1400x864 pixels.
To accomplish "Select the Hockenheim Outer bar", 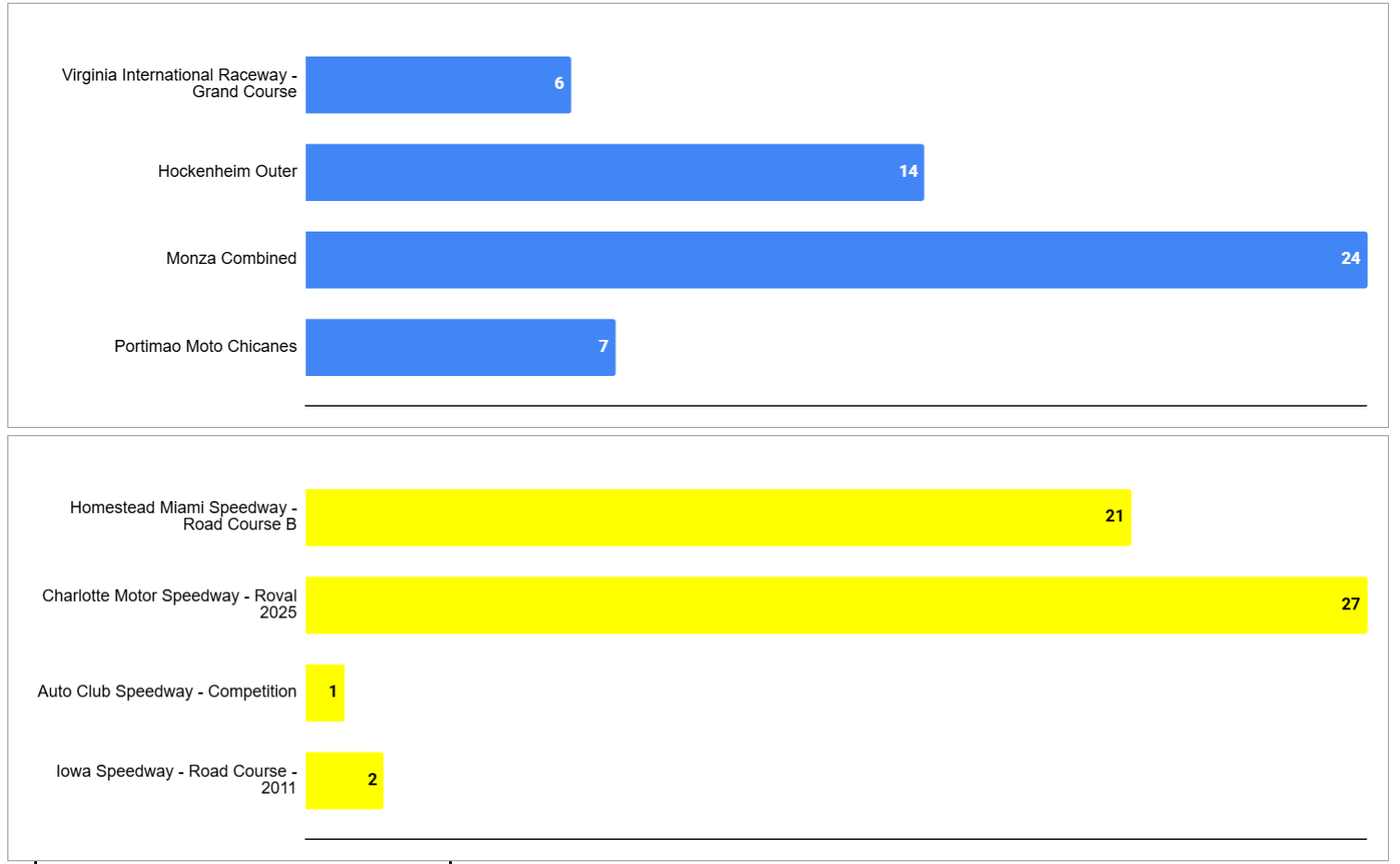I will click(x=614, y=172).
